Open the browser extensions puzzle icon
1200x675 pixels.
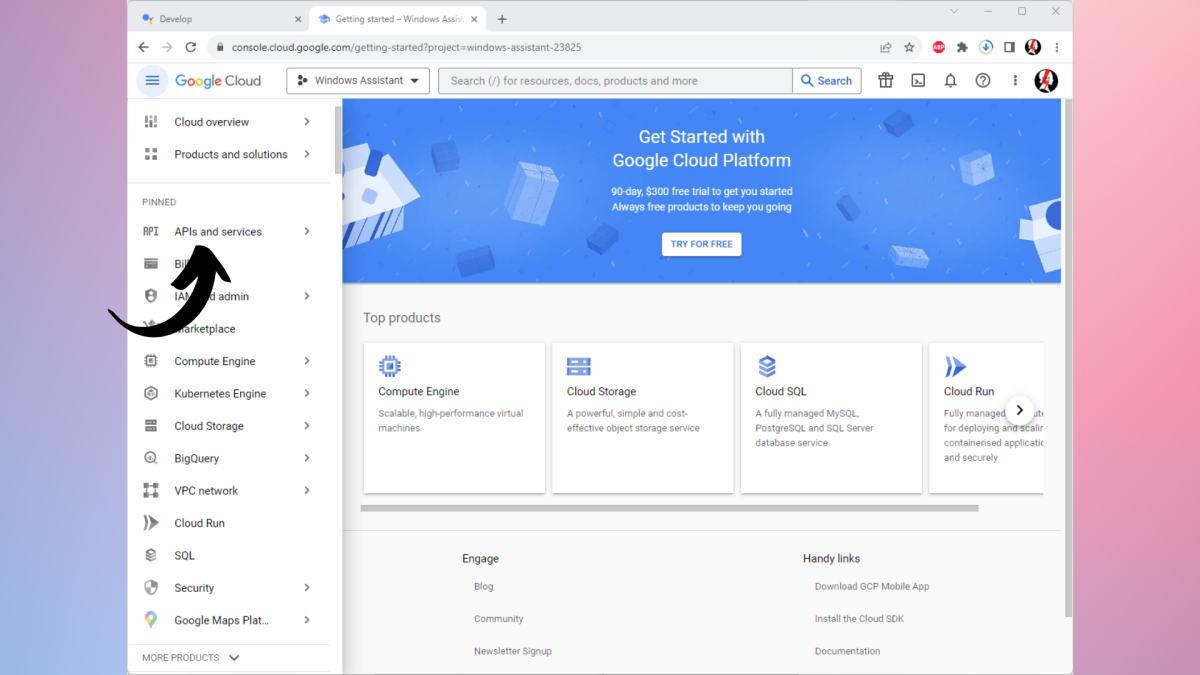962,47
